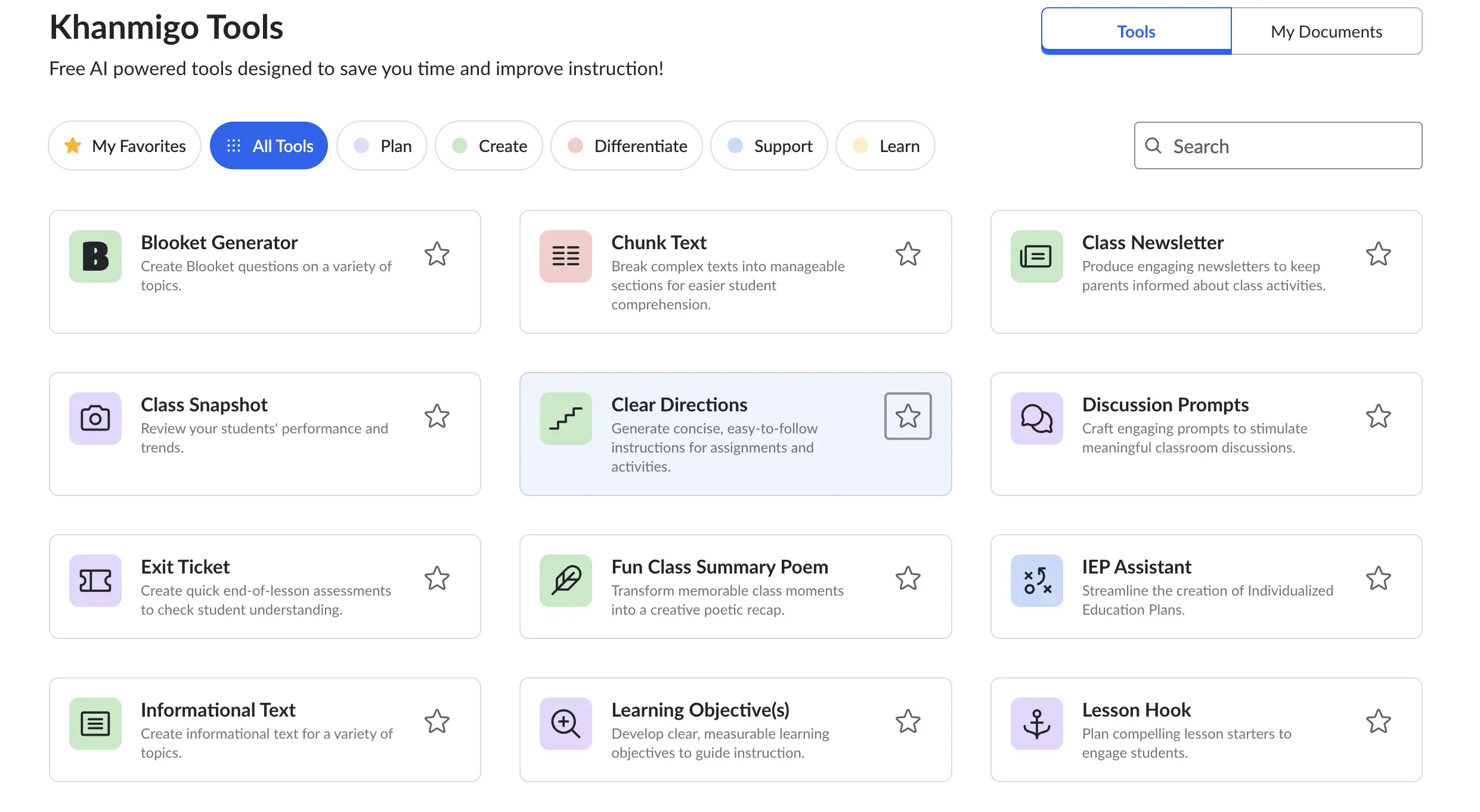Select the Class Newsletter icon
Viewport: 1480px width, 812px height.
coord(1037,256)
